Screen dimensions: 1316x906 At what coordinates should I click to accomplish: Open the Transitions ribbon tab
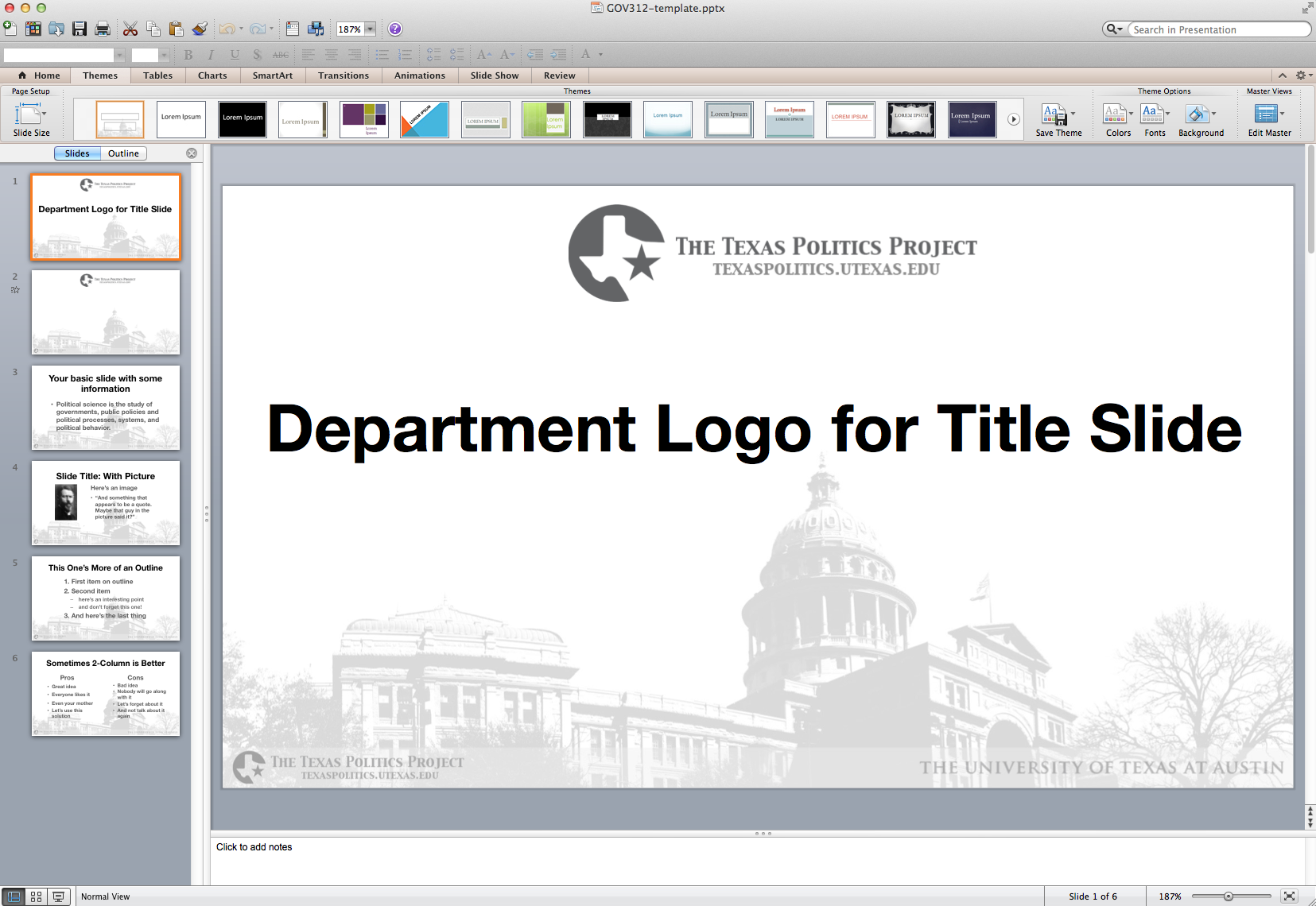[x=344, y=75]
